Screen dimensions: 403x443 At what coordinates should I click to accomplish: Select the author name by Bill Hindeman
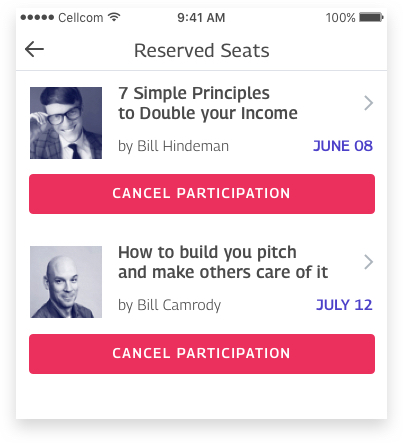(173, 146)
